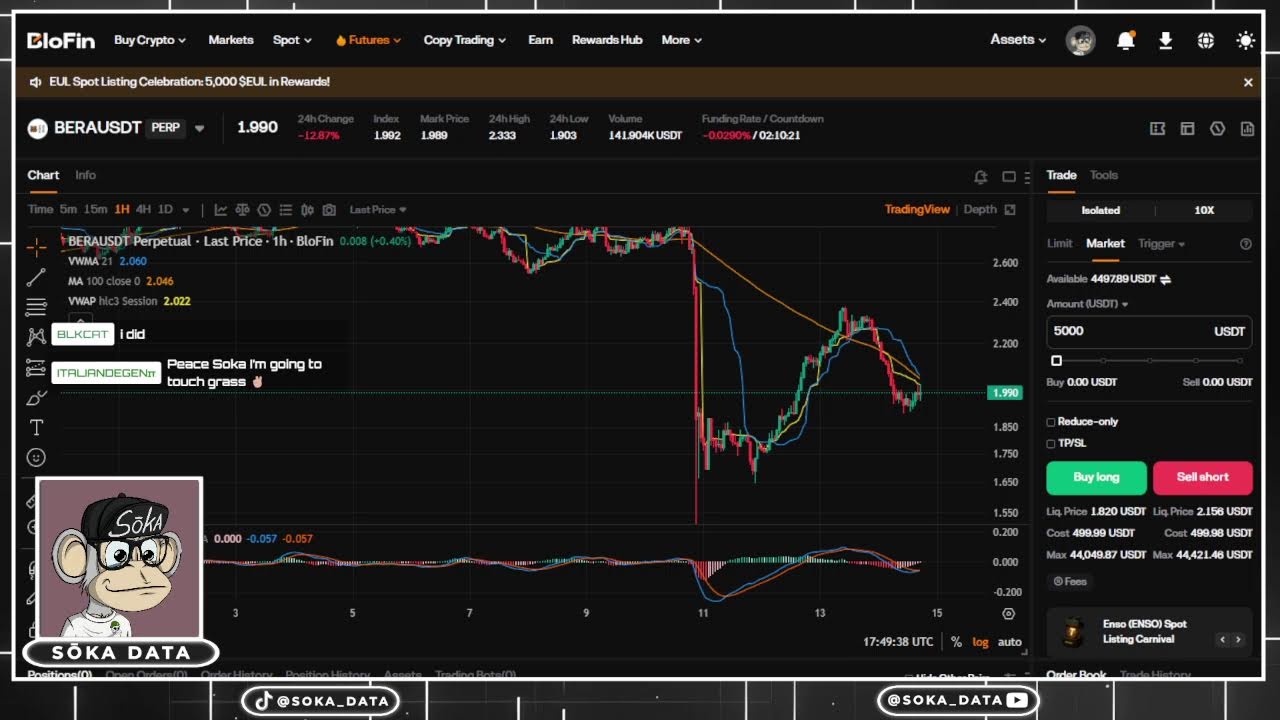Enable the TP/SL checkbox

tap(1051, 443)
